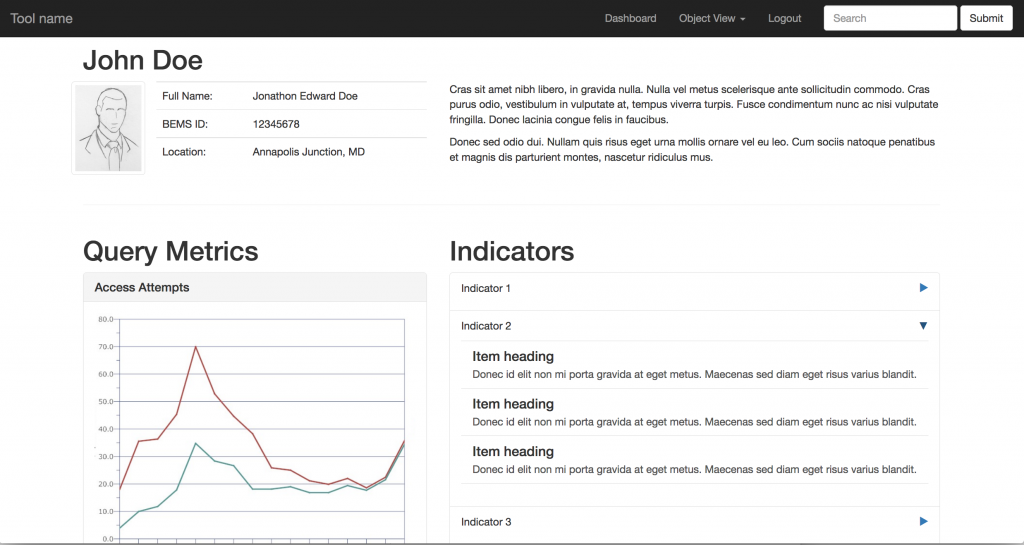This screenshot has height=545, width=1024.
Task: Click the red line peak on chart
Action: pos(195,347)
